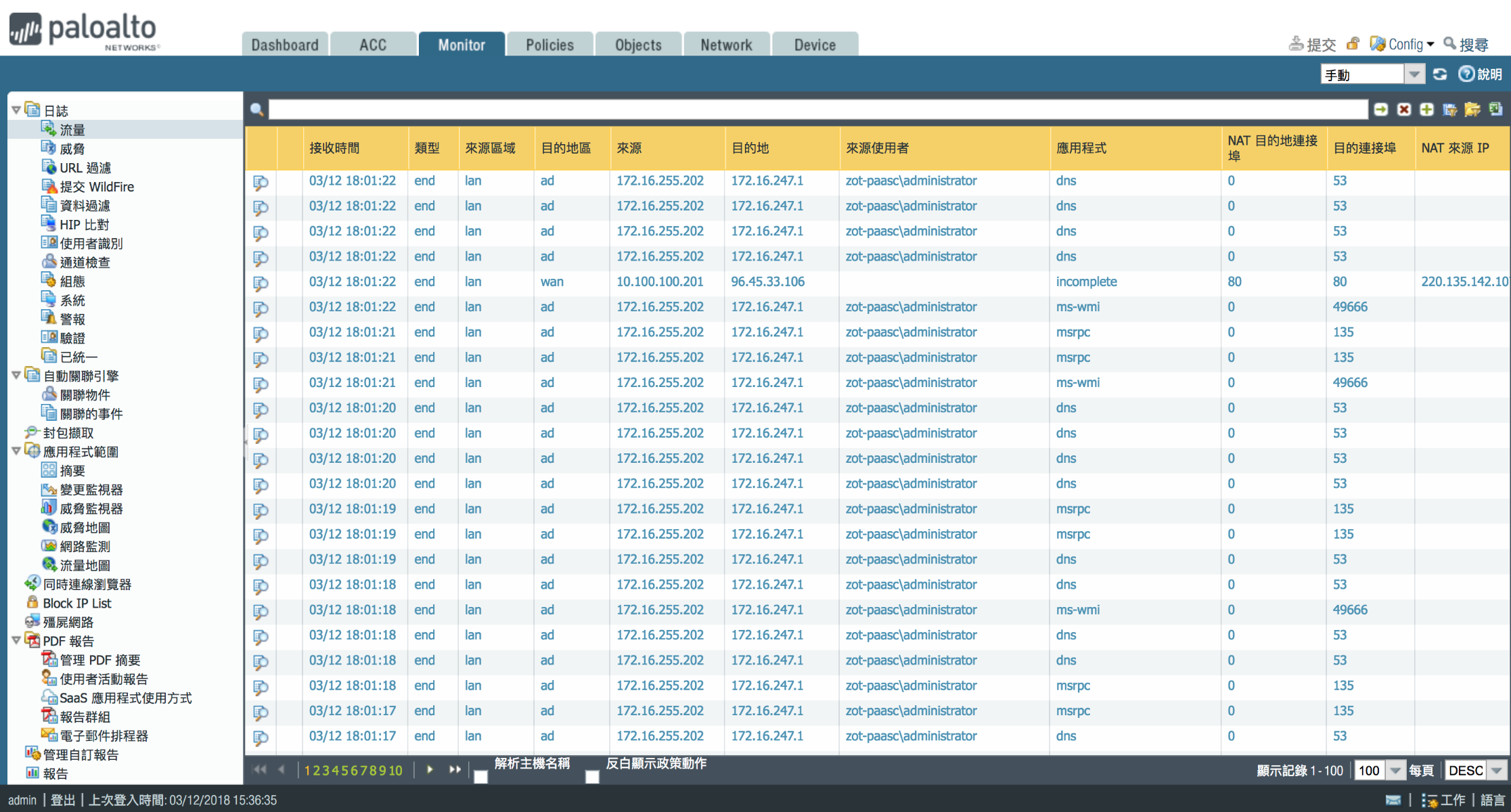The width and height of the screenshot is (1511, 812).
Task: Collapse the 自動關聯引擎 tree node
Action: coord(16,375)
